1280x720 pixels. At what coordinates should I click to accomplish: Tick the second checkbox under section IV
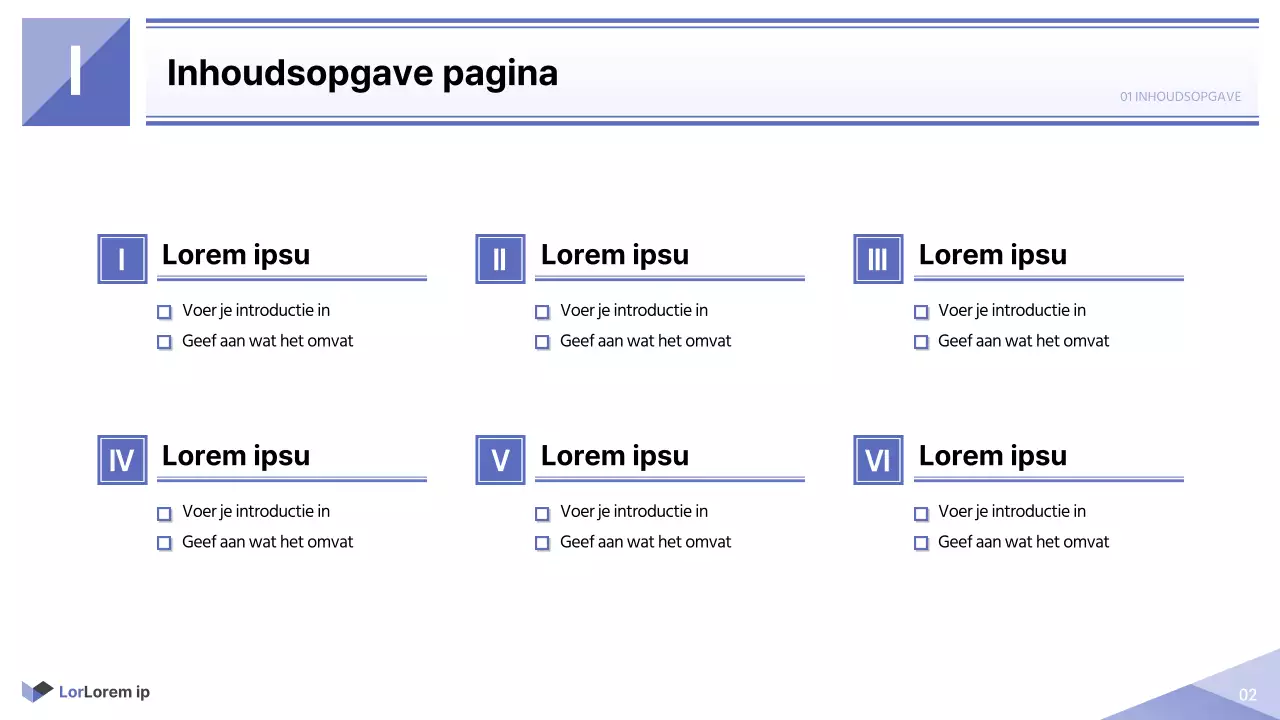[164, 543]
